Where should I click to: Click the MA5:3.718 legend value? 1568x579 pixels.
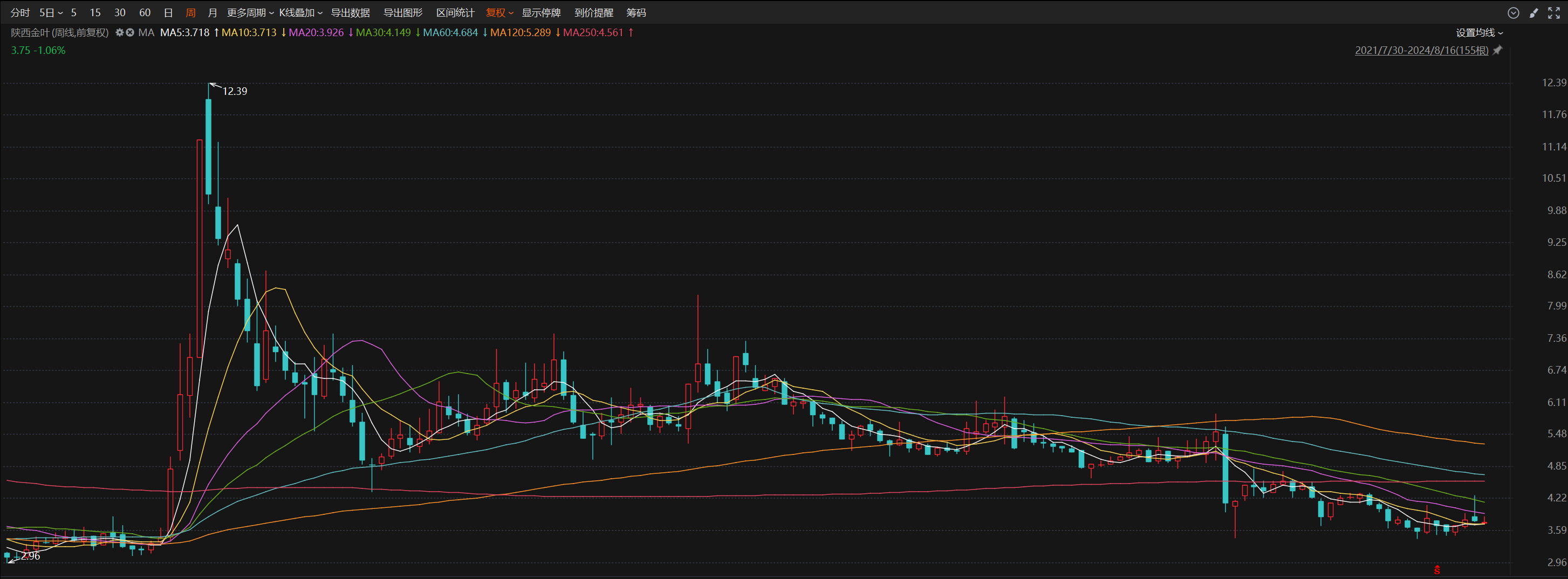coord(185,33)
